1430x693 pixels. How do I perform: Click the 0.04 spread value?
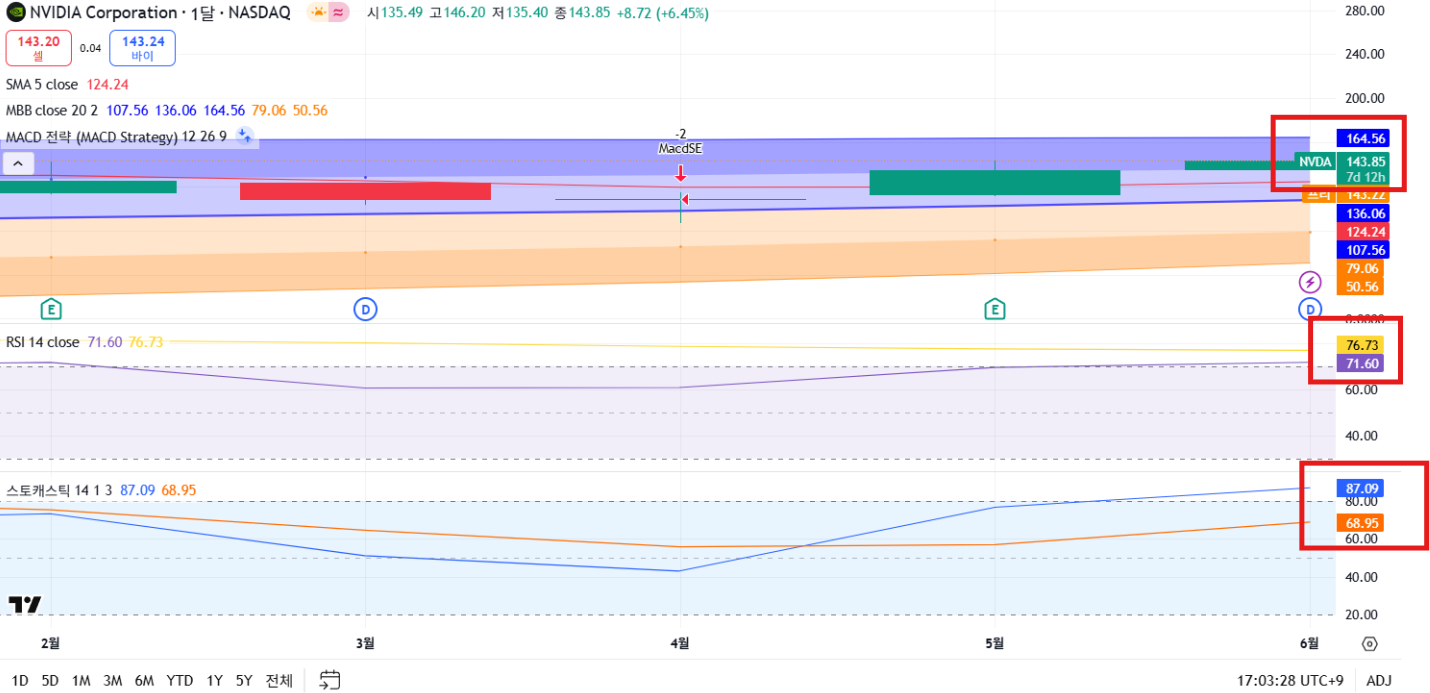point(91,48)
